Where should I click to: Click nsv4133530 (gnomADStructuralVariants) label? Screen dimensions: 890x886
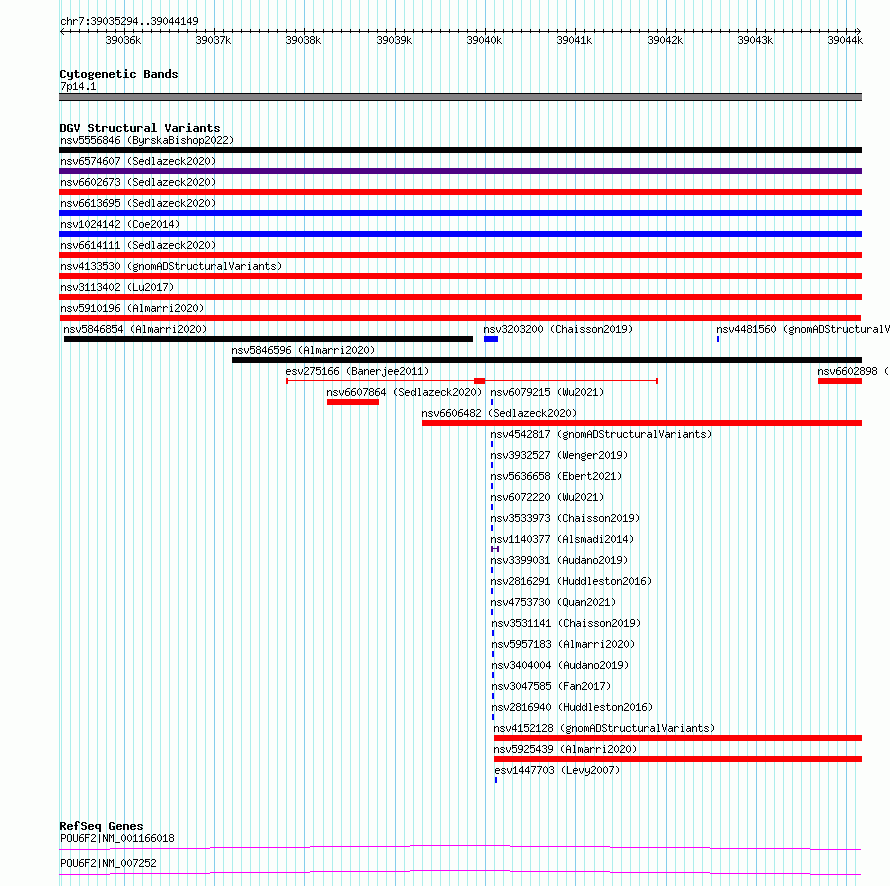(171, 266)
